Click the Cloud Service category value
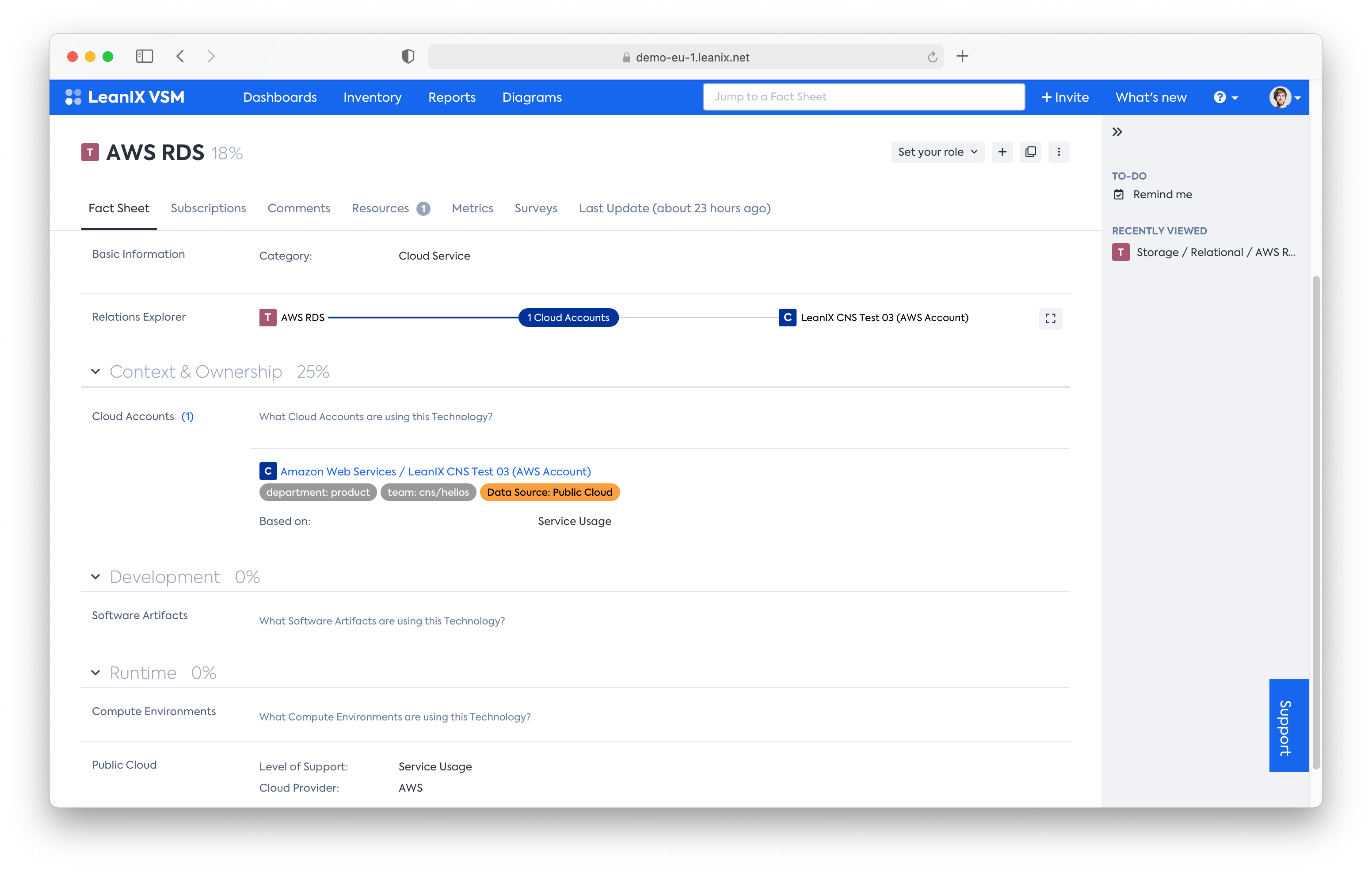 click(x=434, y=256)
